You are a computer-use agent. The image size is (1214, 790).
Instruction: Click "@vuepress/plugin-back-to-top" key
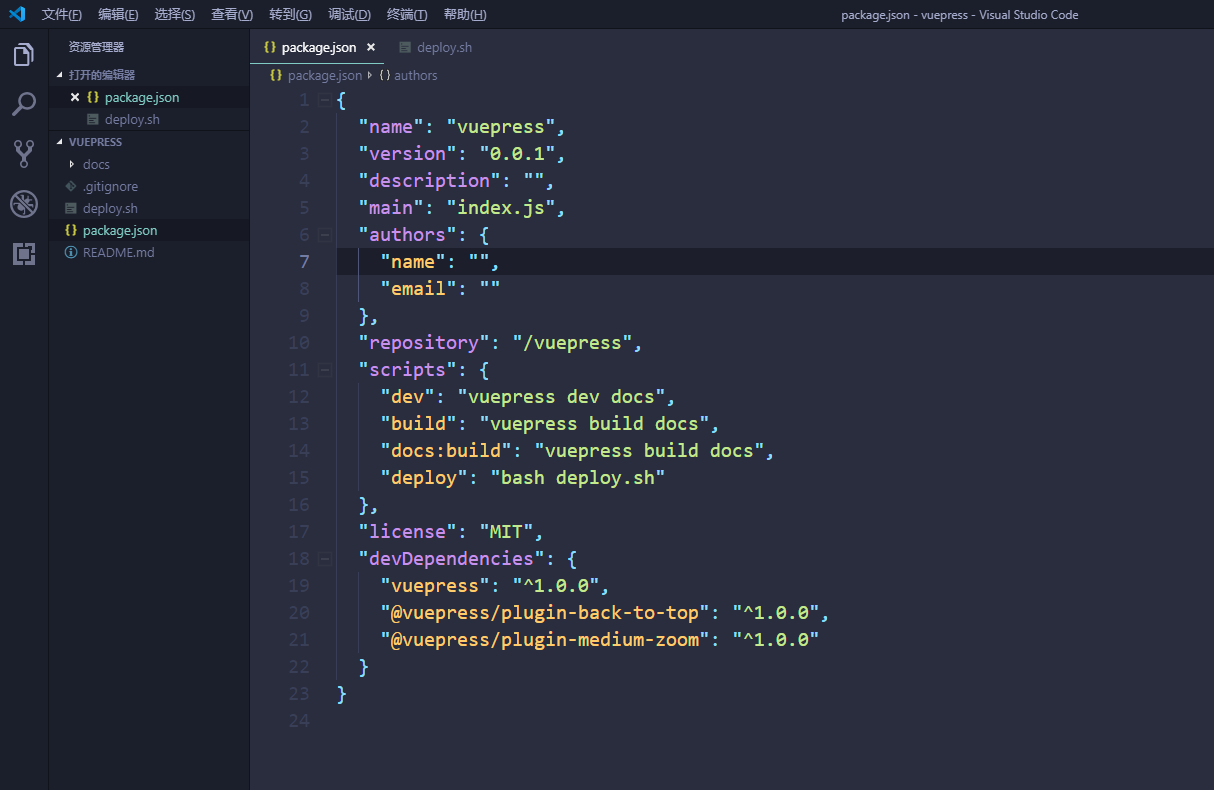pos(545,613)
